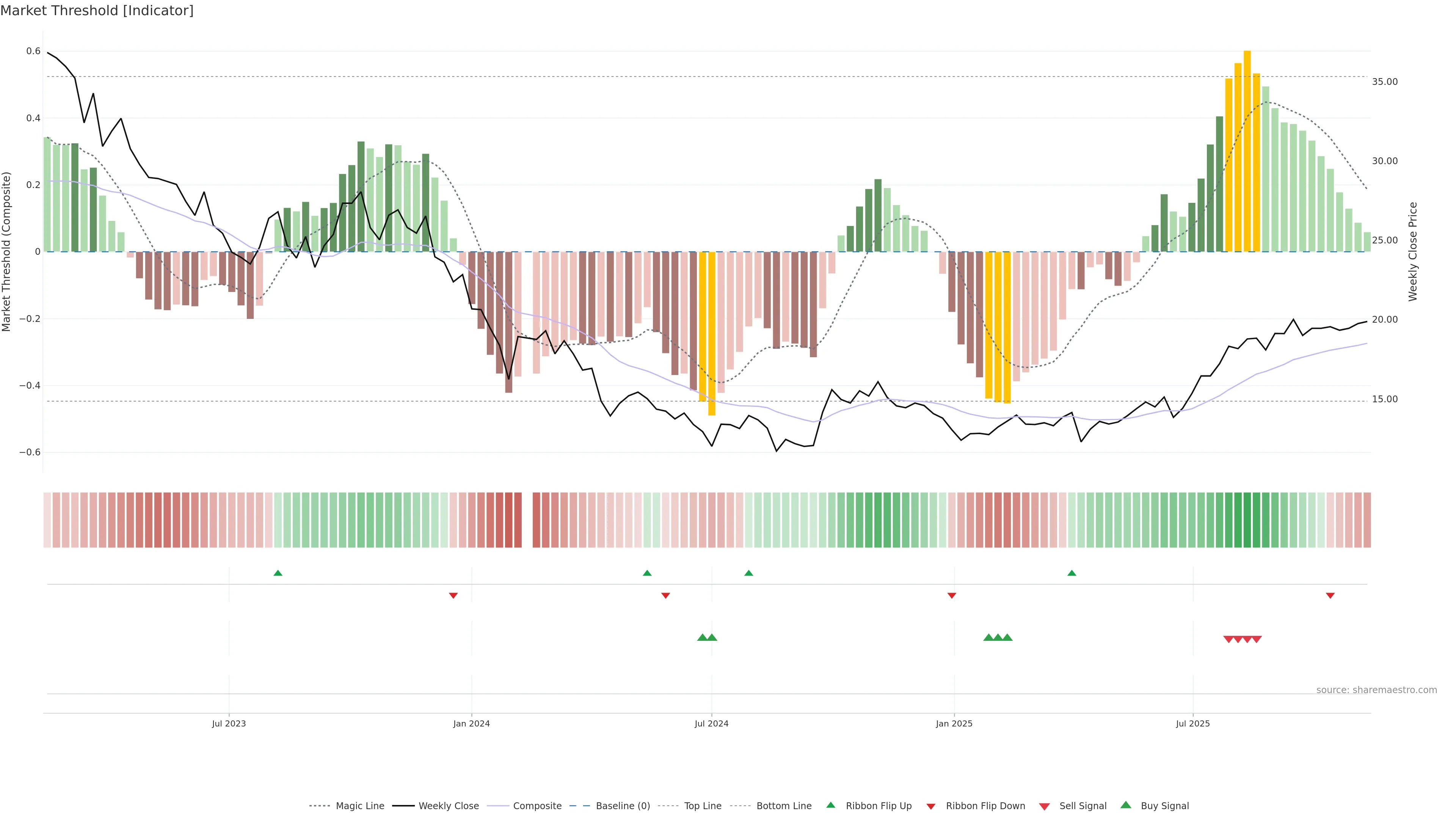Toggle the Composite legend entry
Viewport: 1456px width, 819px height.
tap(537, 806)
